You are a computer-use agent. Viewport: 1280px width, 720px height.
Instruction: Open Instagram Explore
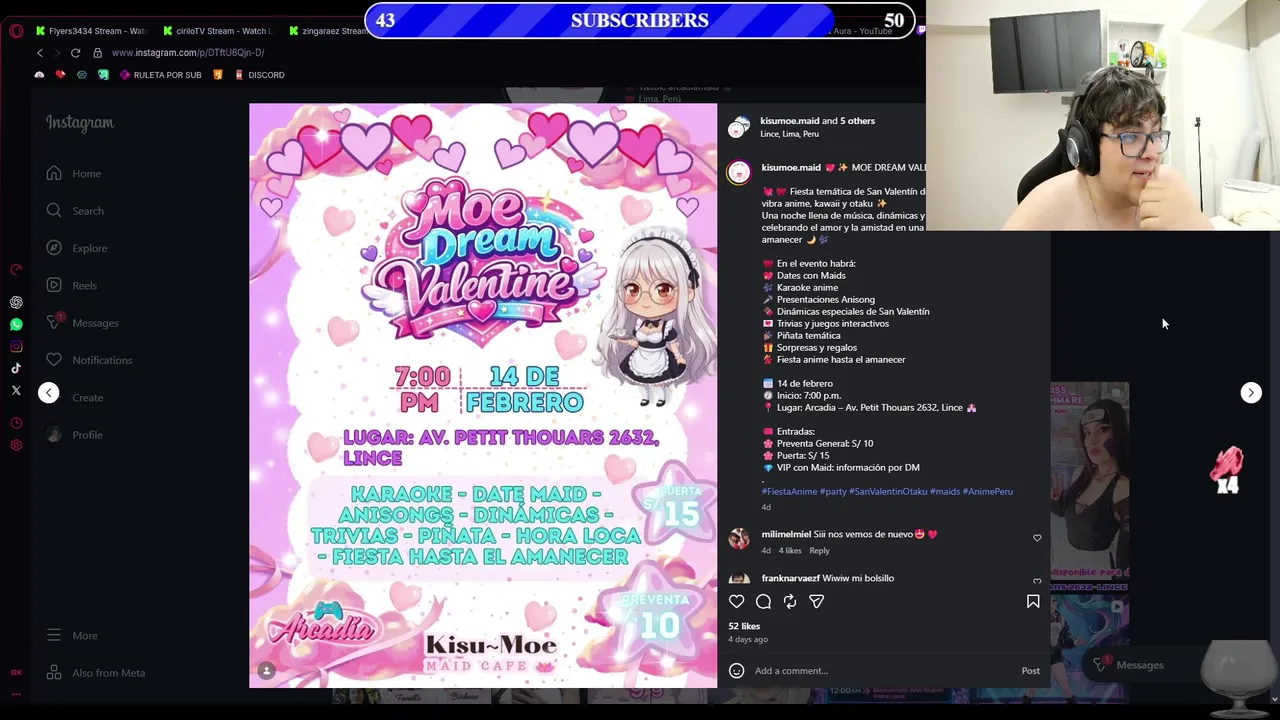pos(77,248)
